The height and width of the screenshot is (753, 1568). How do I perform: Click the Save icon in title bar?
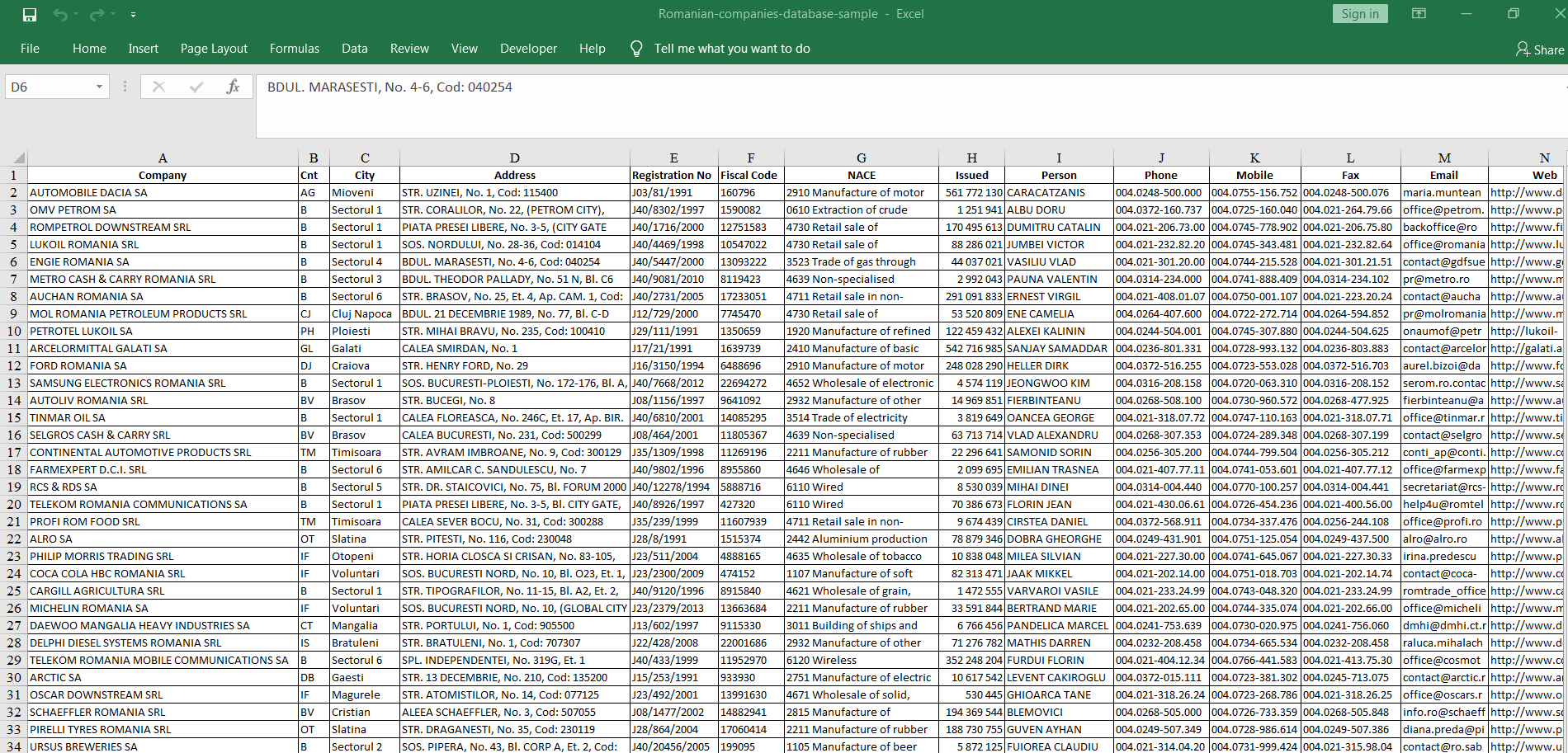click(30, 14)
